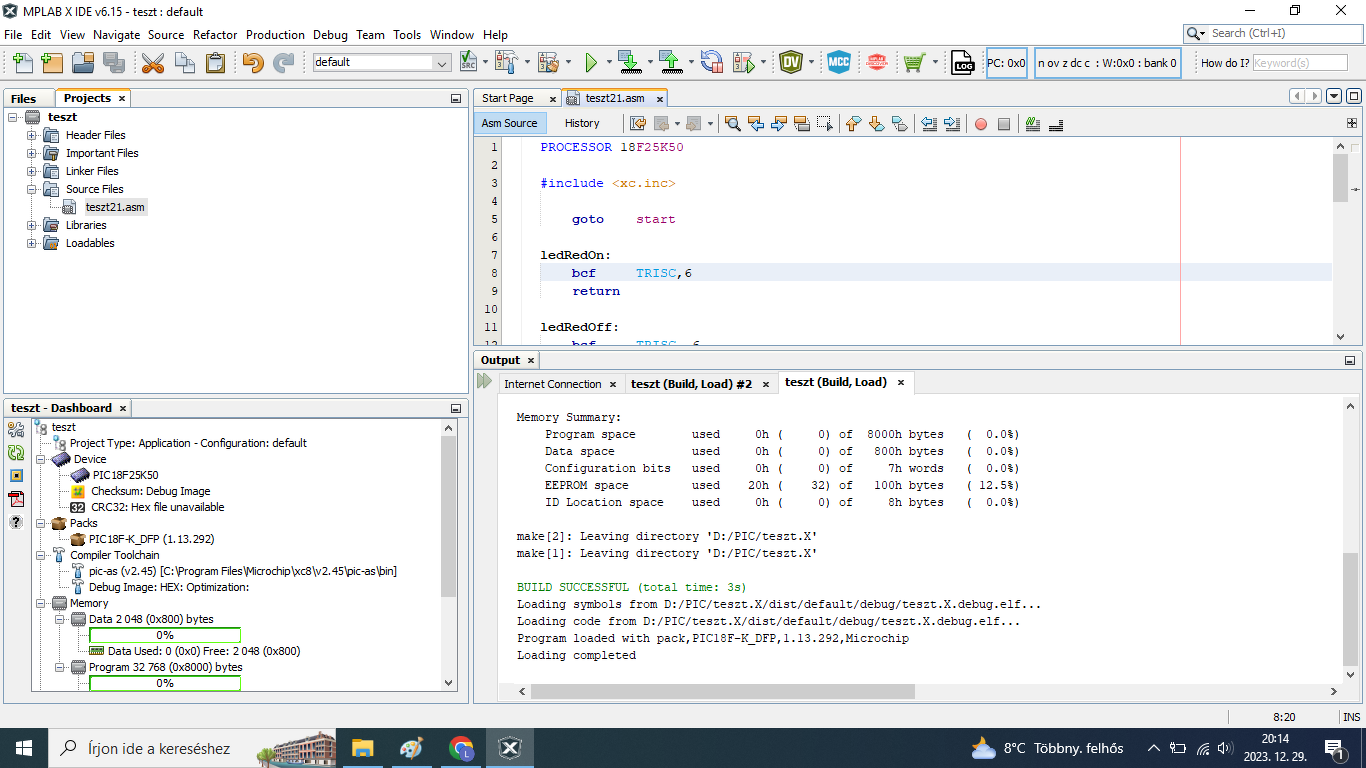The width and height of the screenshot is (1366, 768).
Task: Open the PDF datasheet icon in Dashboard
Action: click(x=16, y=499)
